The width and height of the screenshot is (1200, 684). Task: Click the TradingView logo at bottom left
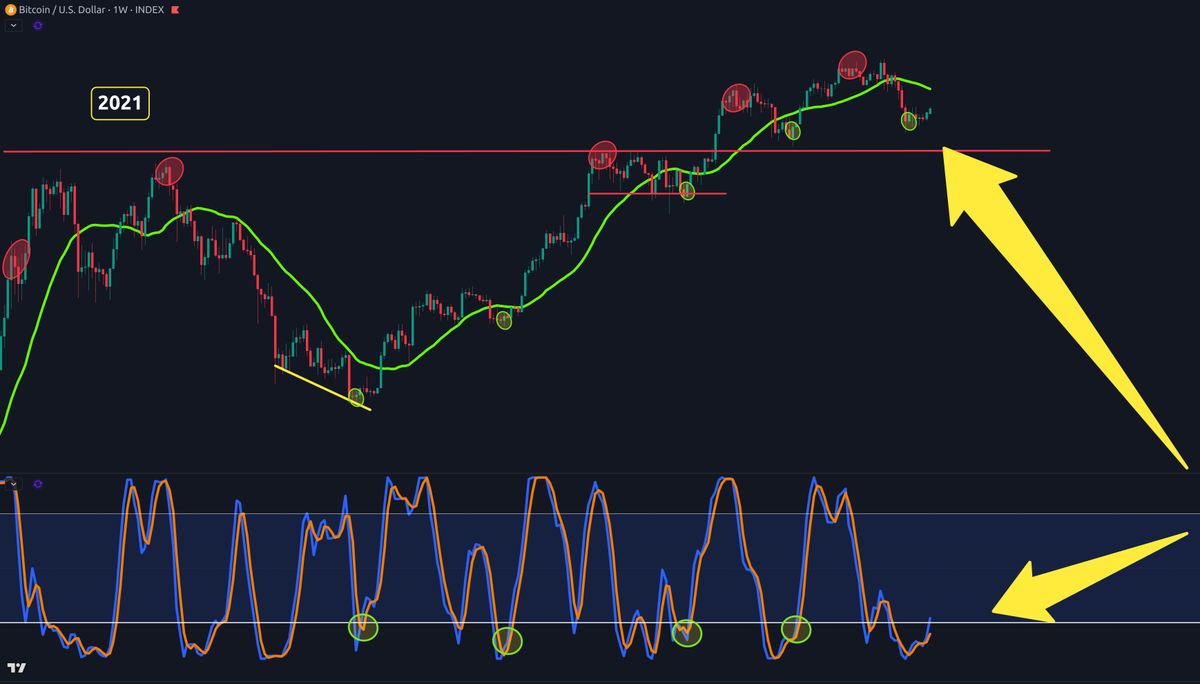click(x=17, y=668)
